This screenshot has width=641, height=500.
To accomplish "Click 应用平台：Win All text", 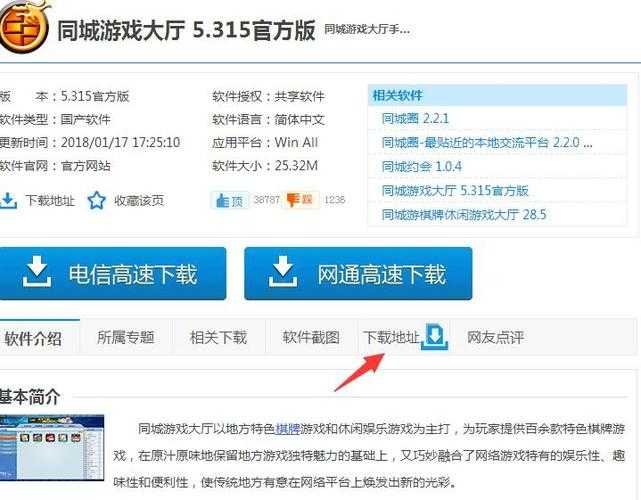I will 264,143.
